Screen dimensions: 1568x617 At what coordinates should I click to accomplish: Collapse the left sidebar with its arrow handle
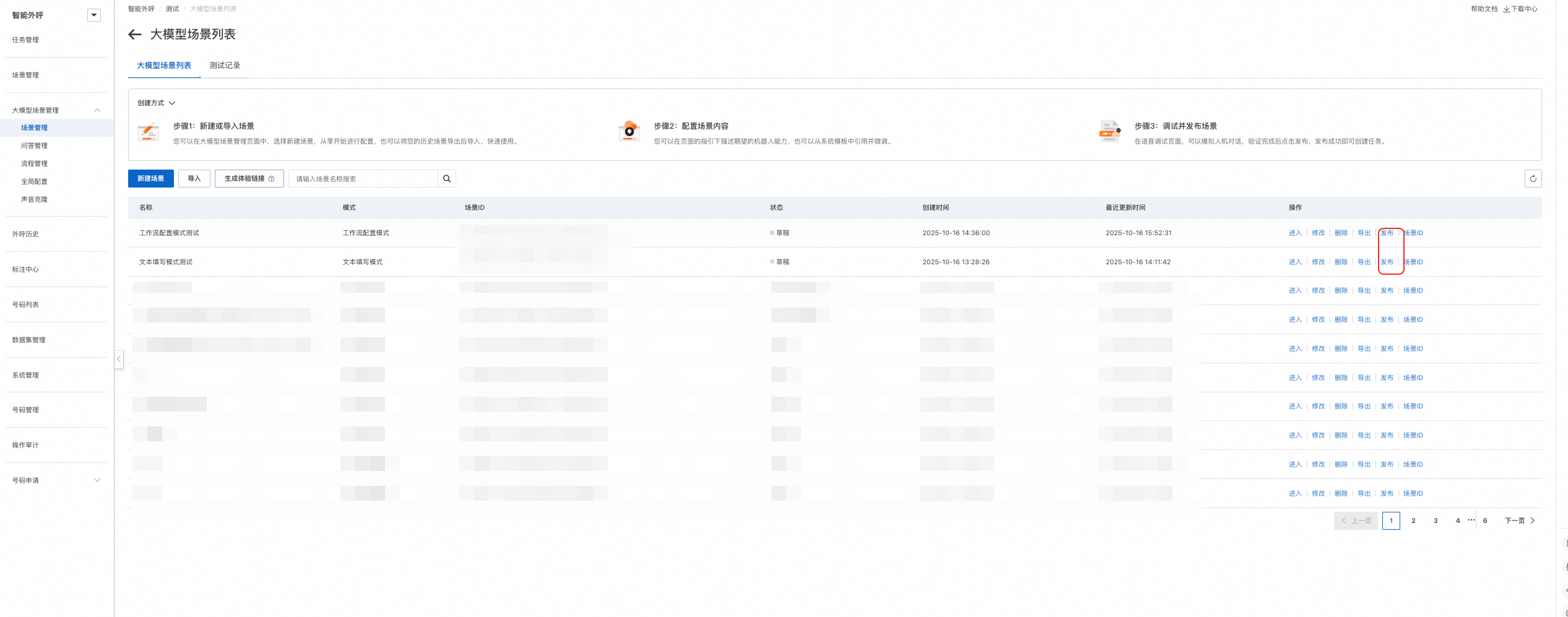coord(119,359)
